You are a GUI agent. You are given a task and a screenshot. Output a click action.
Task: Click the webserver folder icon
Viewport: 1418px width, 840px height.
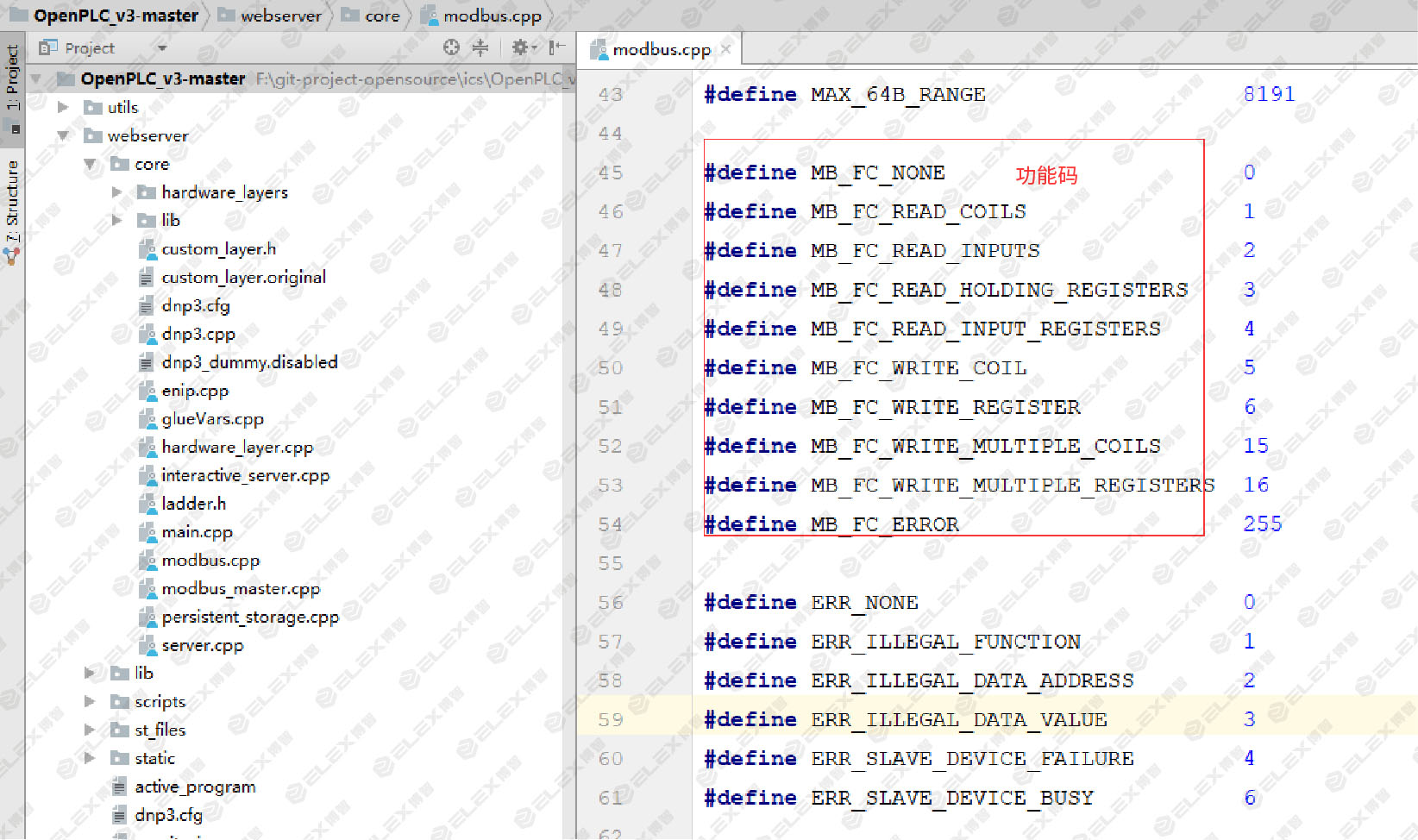pyautogui.click(x=93, y=135)
